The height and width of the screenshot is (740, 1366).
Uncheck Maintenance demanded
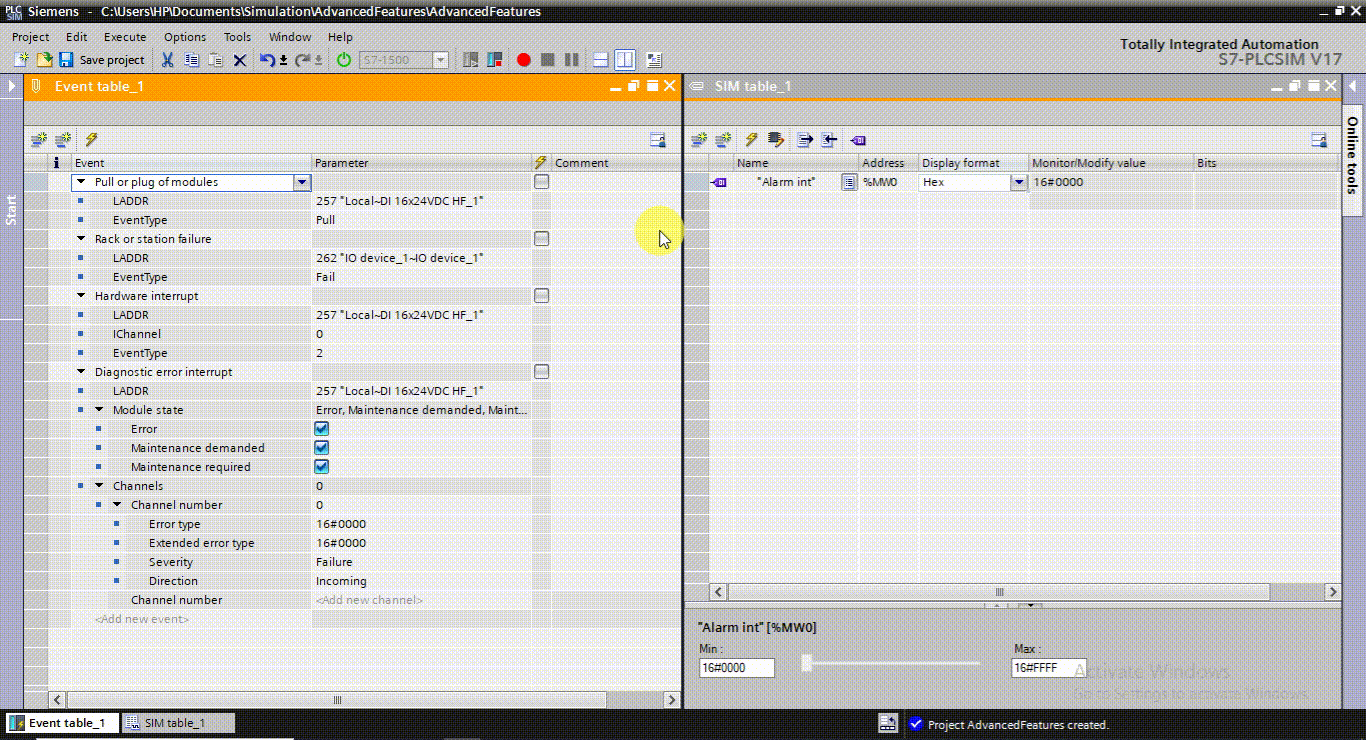(x=321, y=447)
